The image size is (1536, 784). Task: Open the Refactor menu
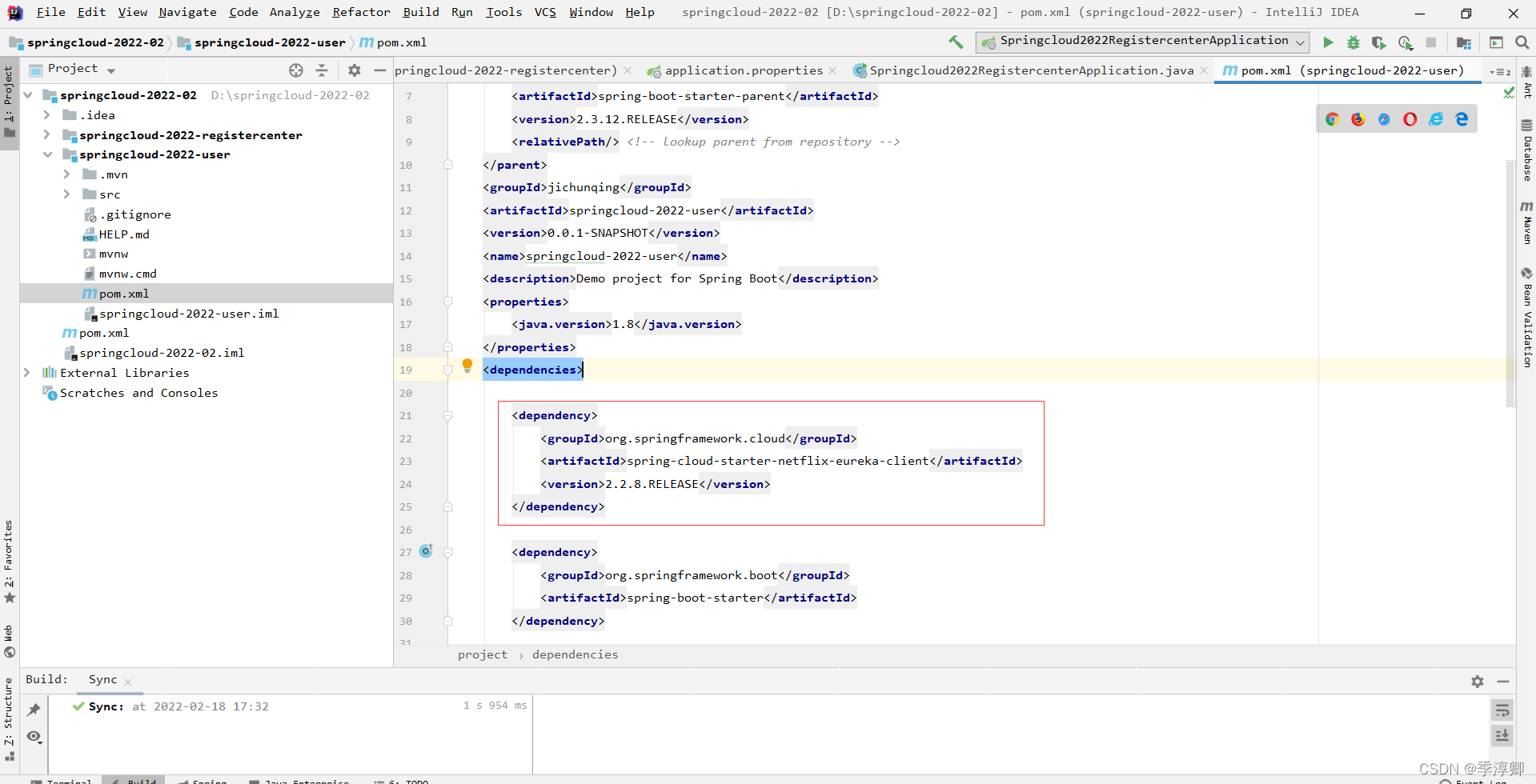click(x=361, y=12)
